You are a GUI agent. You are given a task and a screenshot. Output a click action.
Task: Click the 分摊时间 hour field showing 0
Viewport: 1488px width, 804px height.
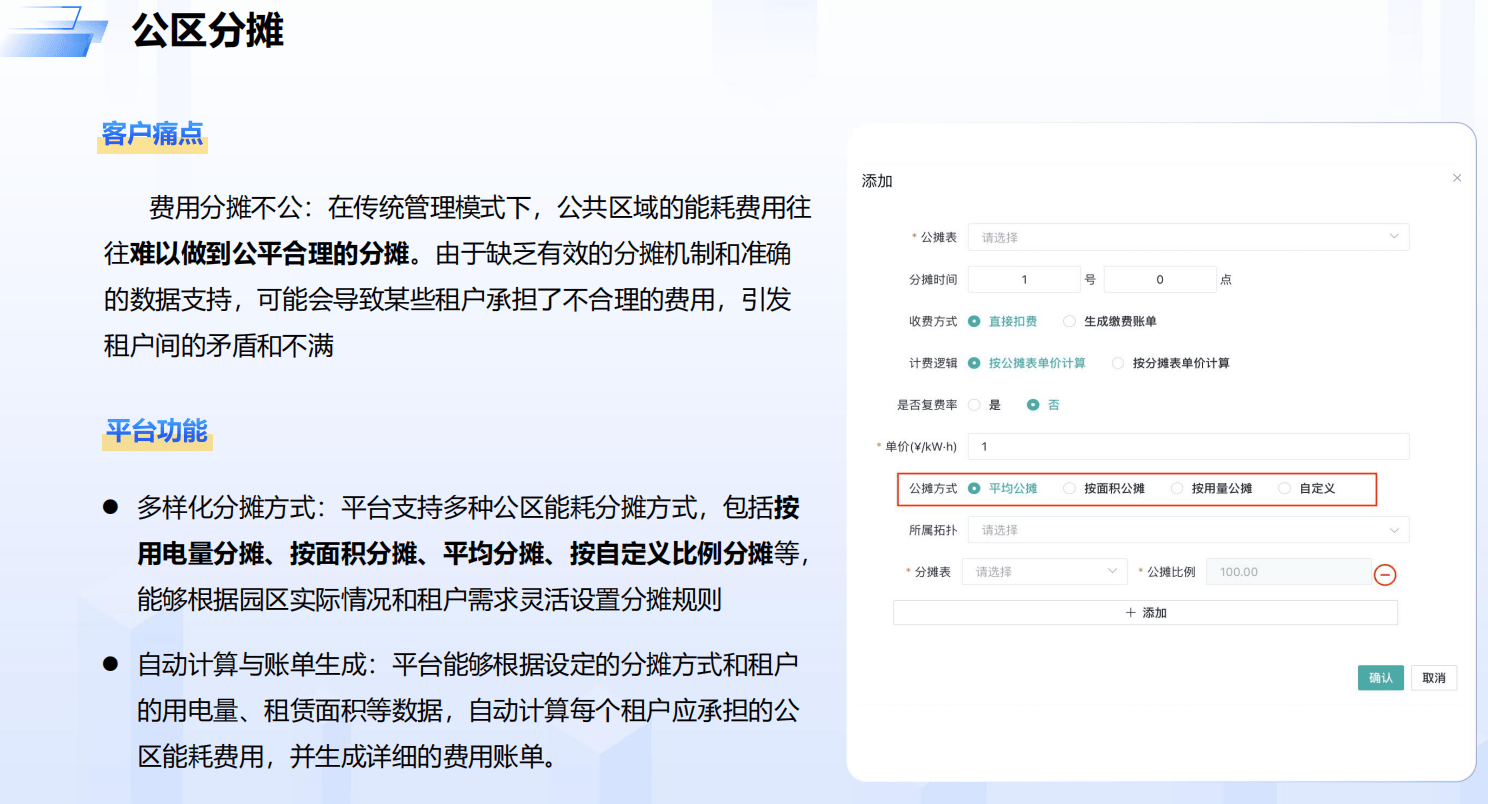[x=1160, y=279]
